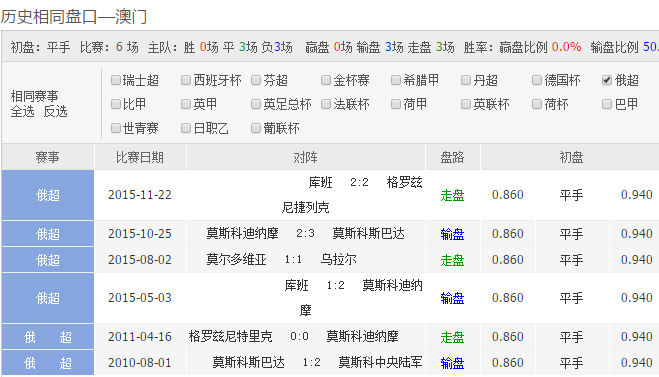Screen dimensions: 659x377
Task: Select the 荷甲 checkbox
Action: click(396, 104)
